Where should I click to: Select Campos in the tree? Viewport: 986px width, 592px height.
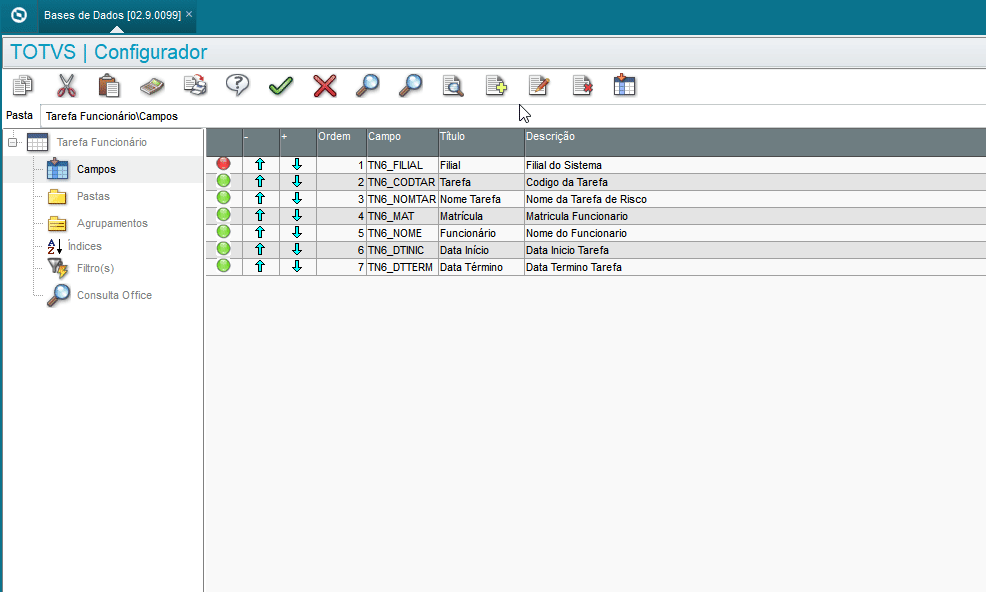pyautogui.click(x=96, y=169)
